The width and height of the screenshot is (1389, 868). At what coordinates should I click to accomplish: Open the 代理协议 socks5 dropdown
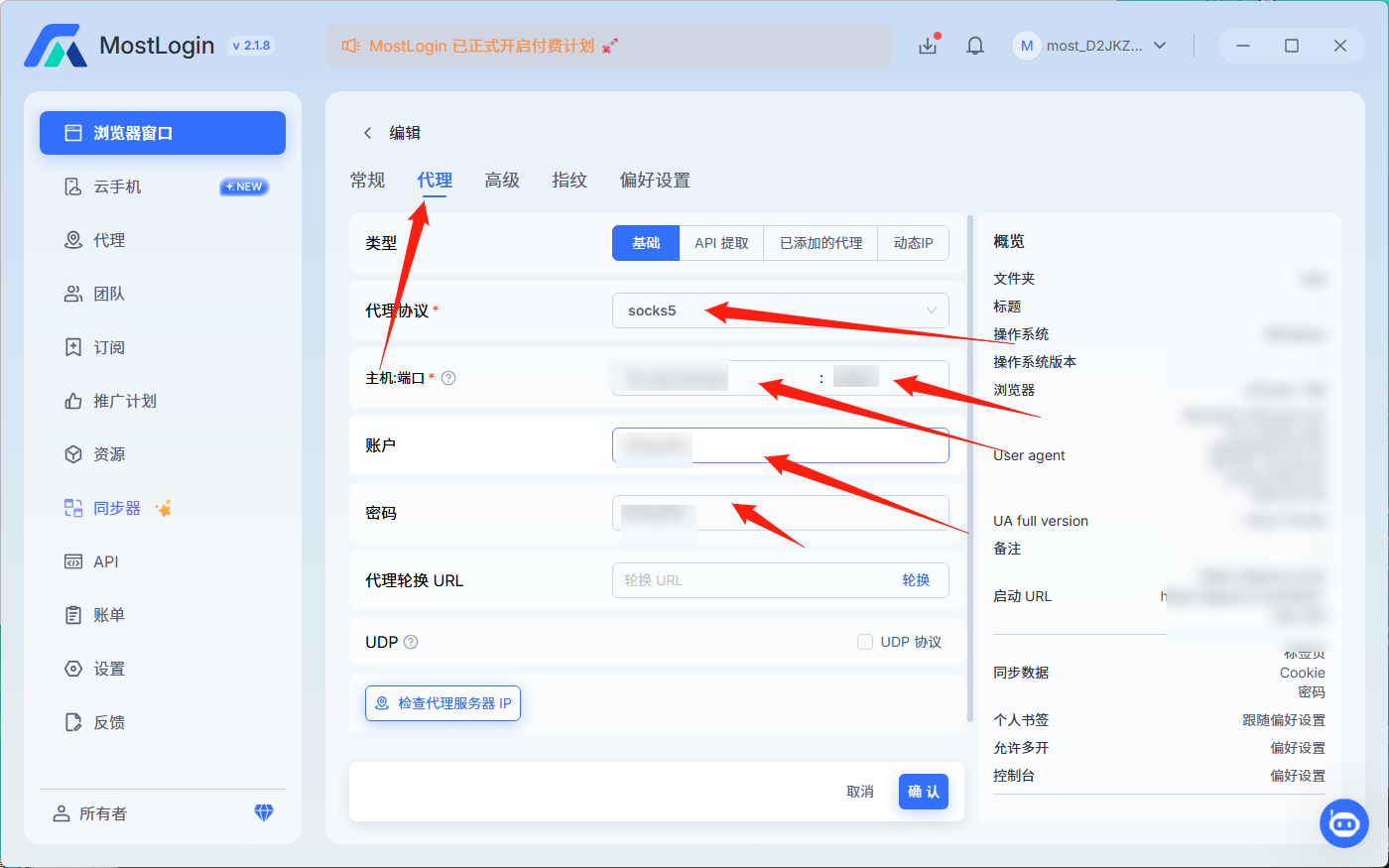tap(781, 310)
